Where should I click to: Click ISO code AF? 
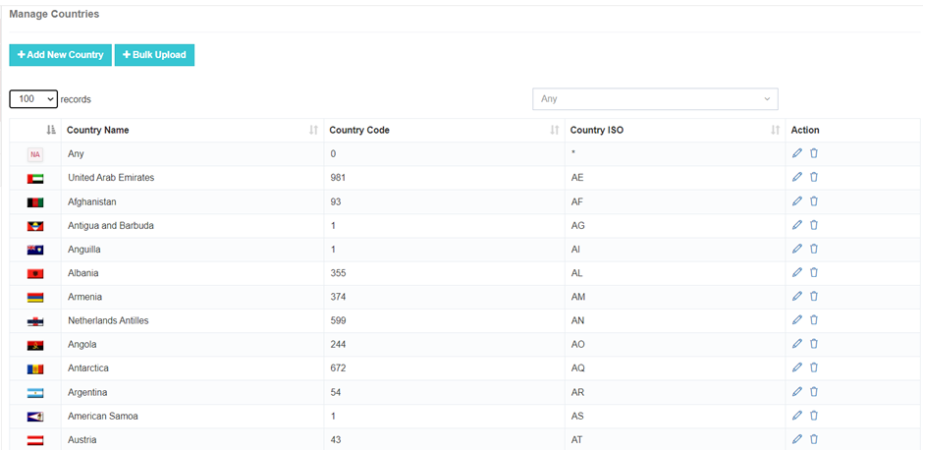(577, 202)
